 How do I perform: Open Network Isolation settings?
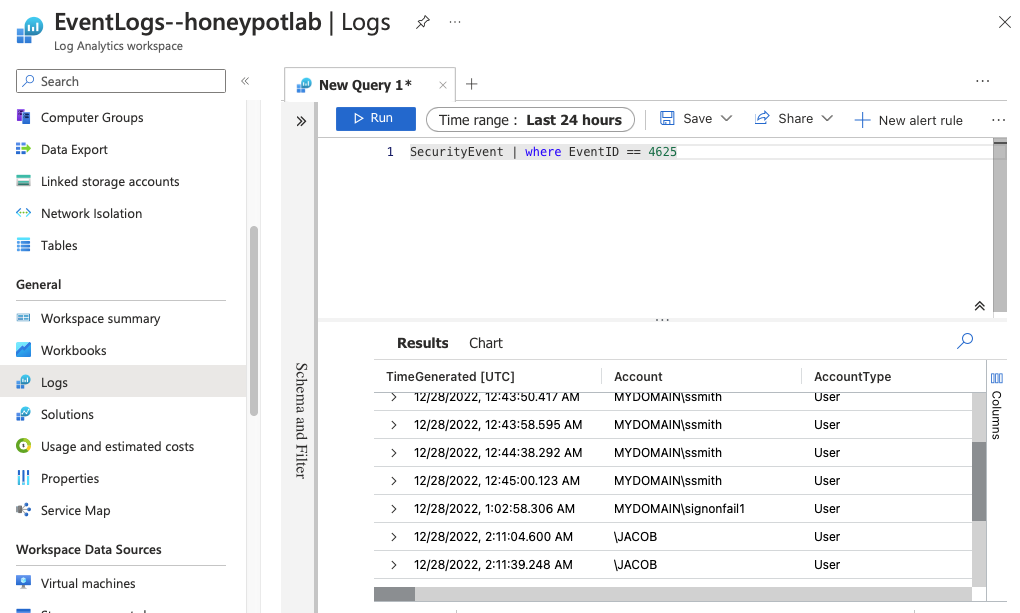[91, 213]
